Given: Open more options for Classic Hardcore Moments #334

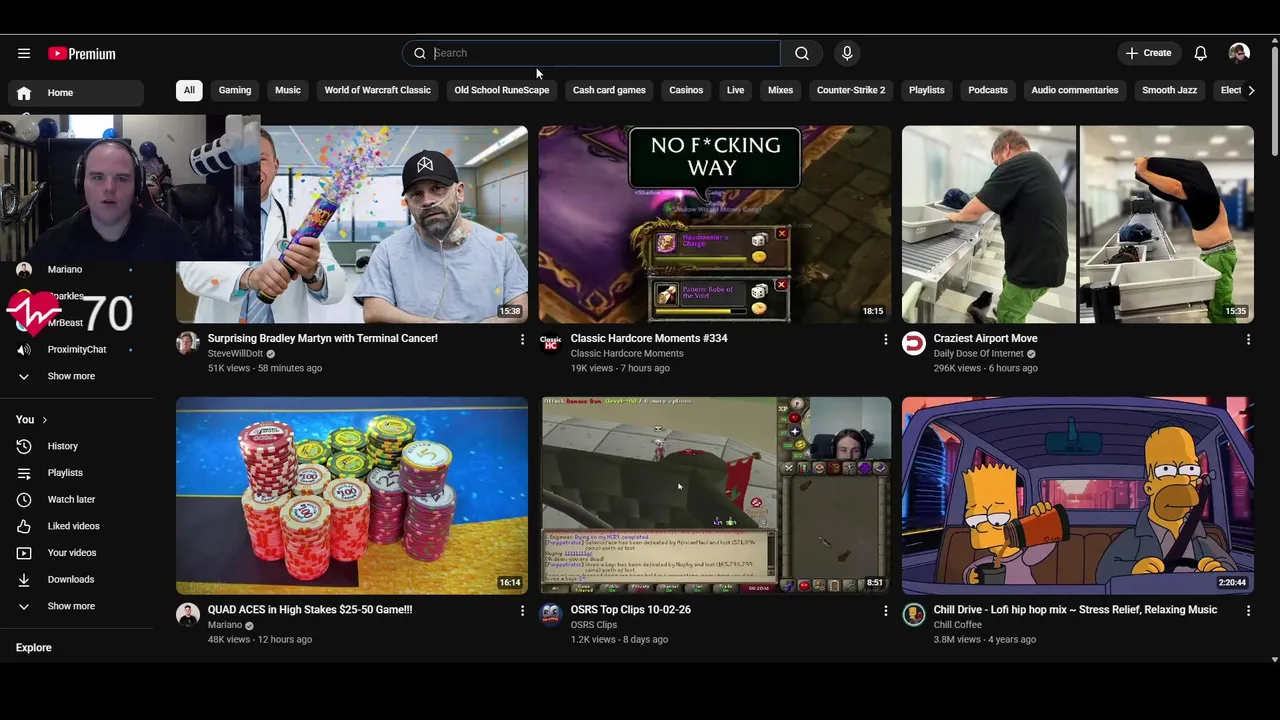Looking at the screenshot, I should [x=885, y=340].
